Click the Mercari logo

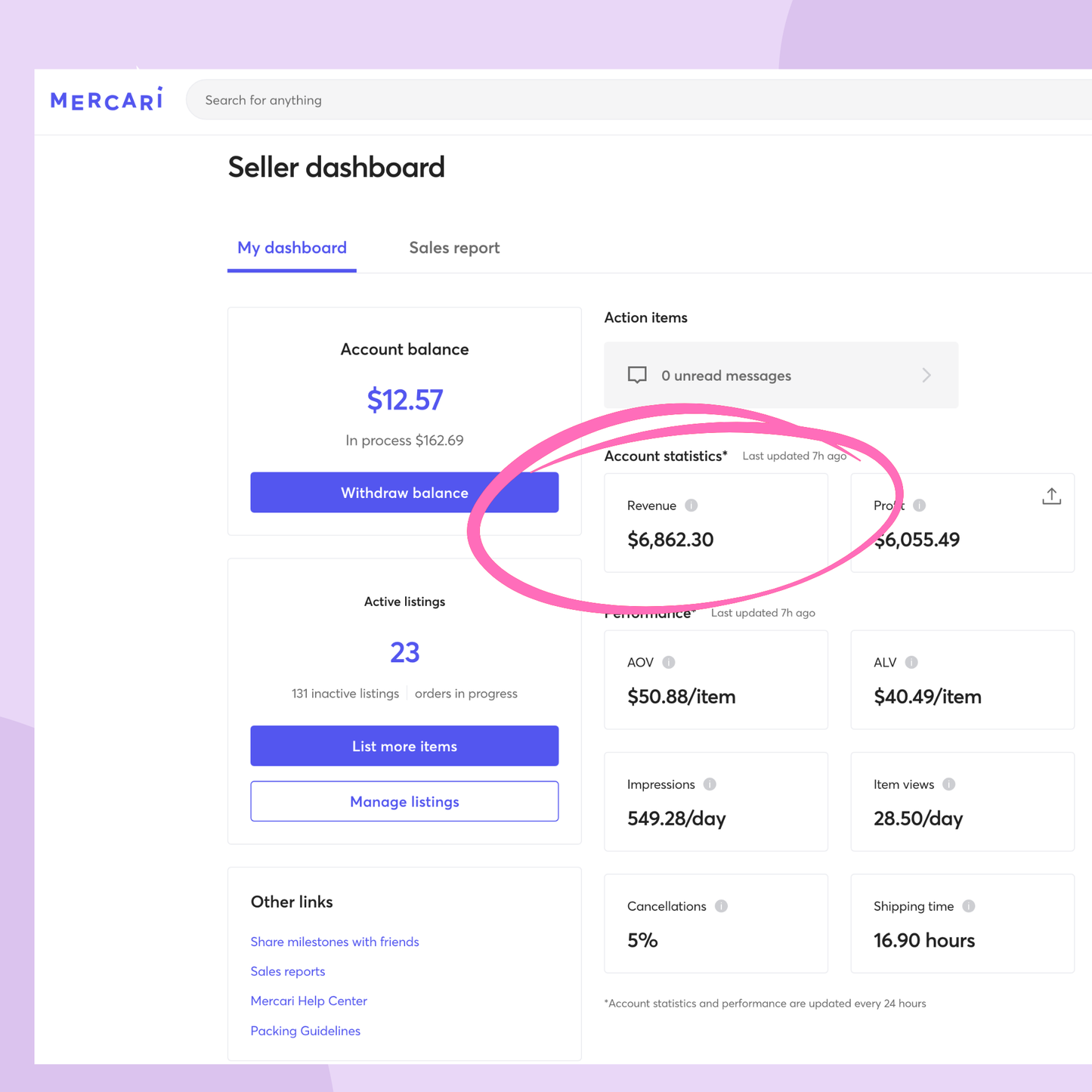pos(107,99)
